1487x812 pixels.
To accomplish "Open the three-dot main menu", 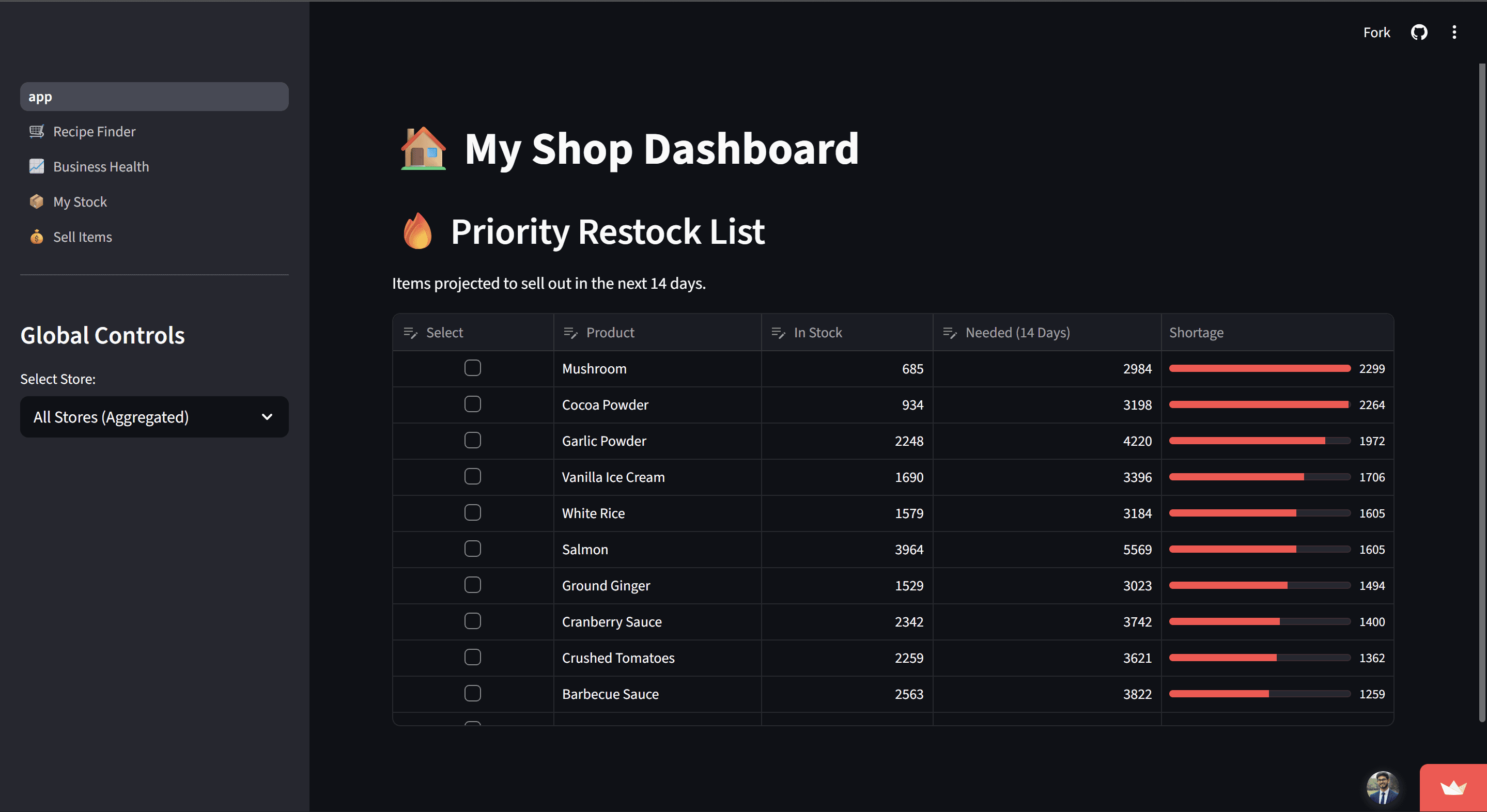I will [1454, 33].
